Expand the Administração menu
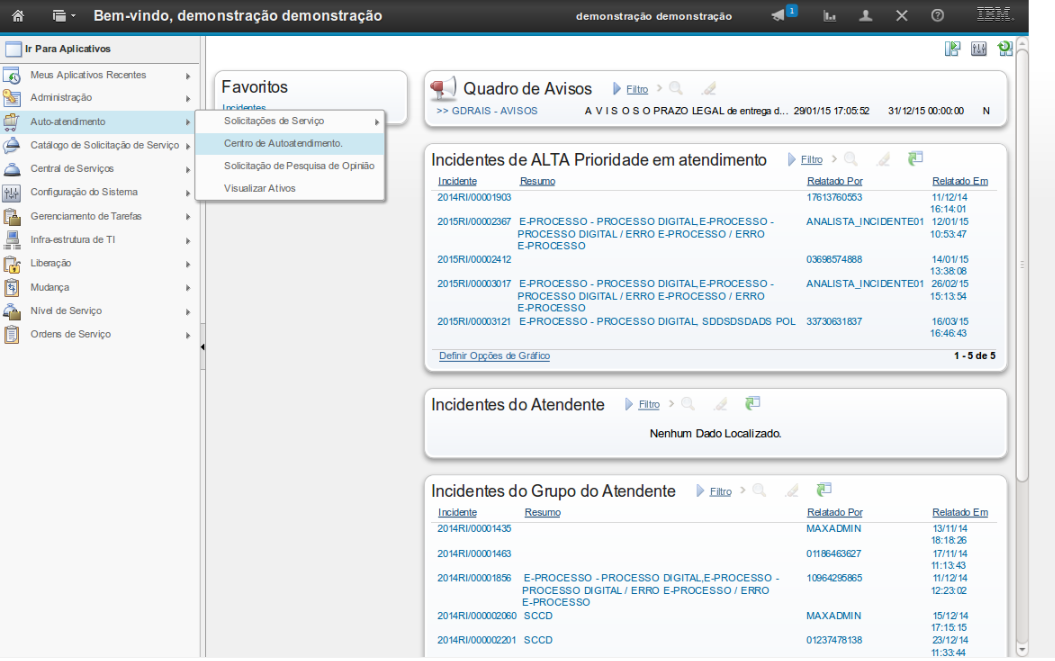The width and height of the screenshot is (1055, 661). click(x=97, y=98)
